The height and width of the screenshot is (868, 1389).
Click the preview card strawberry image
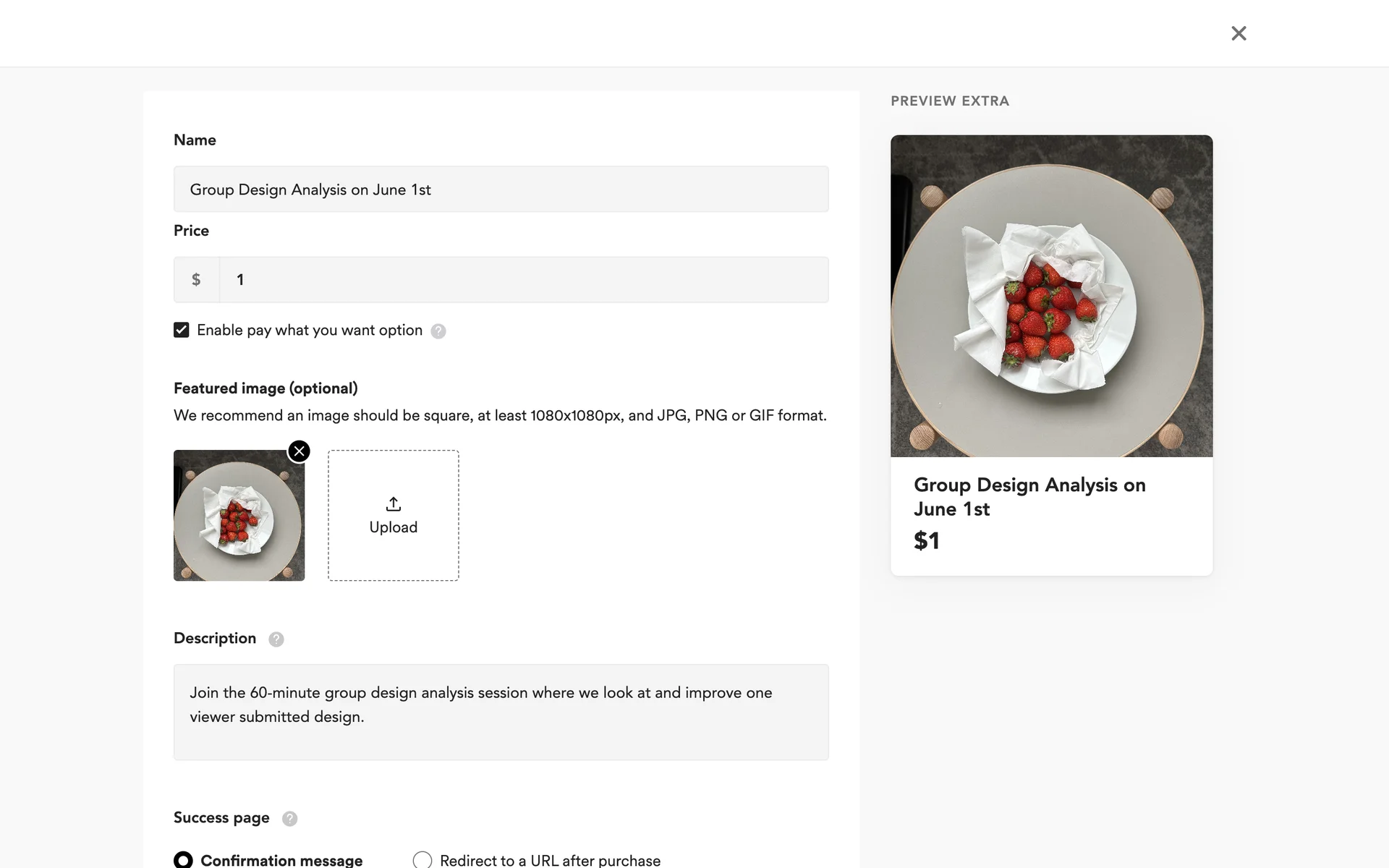pyautogui.click(x=1051, y=296)
